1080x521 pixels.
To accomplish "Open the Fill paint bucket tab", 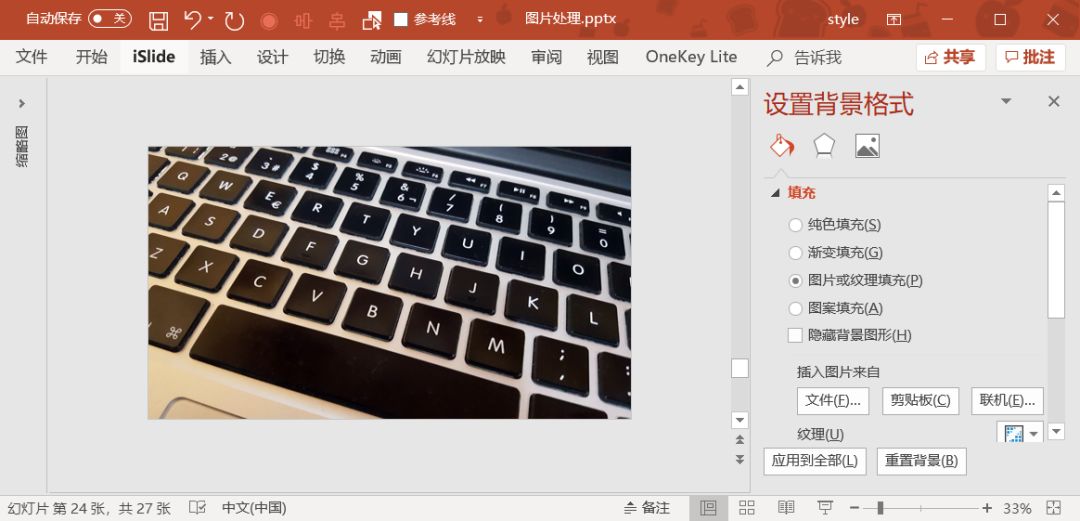I will click(x=781, y=146).
